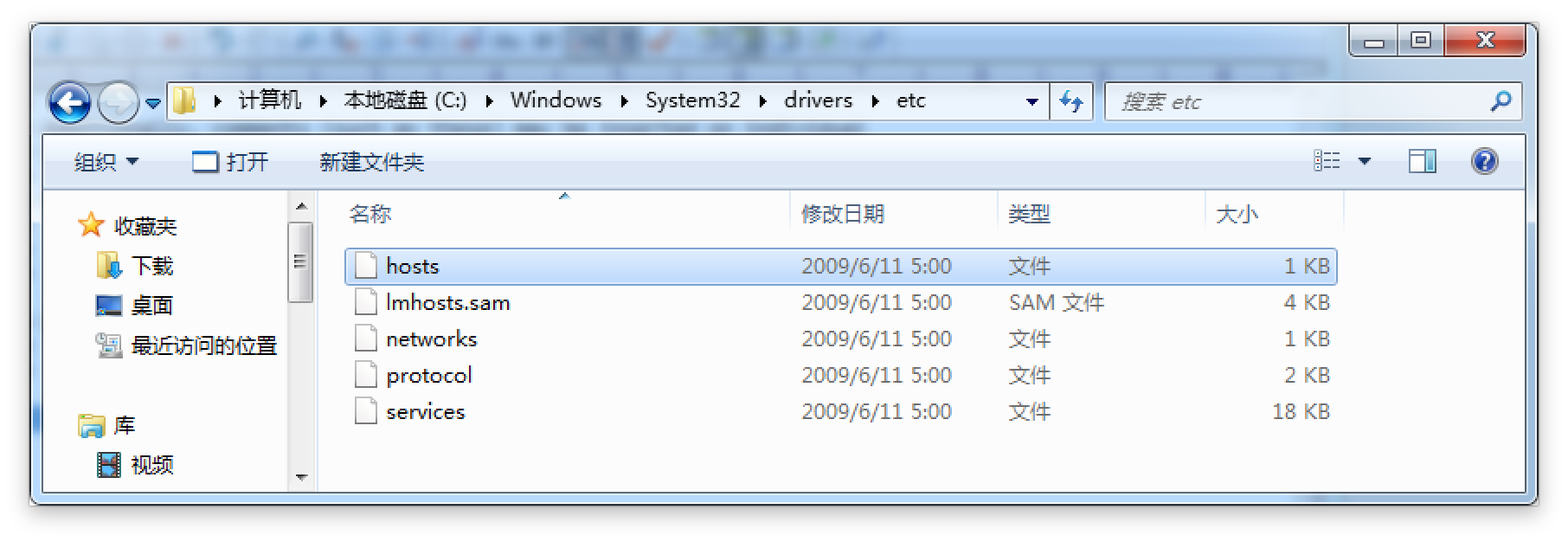Open the address bar history dropdown
Screen dimensions: 1568x542
coord(1031,102)
